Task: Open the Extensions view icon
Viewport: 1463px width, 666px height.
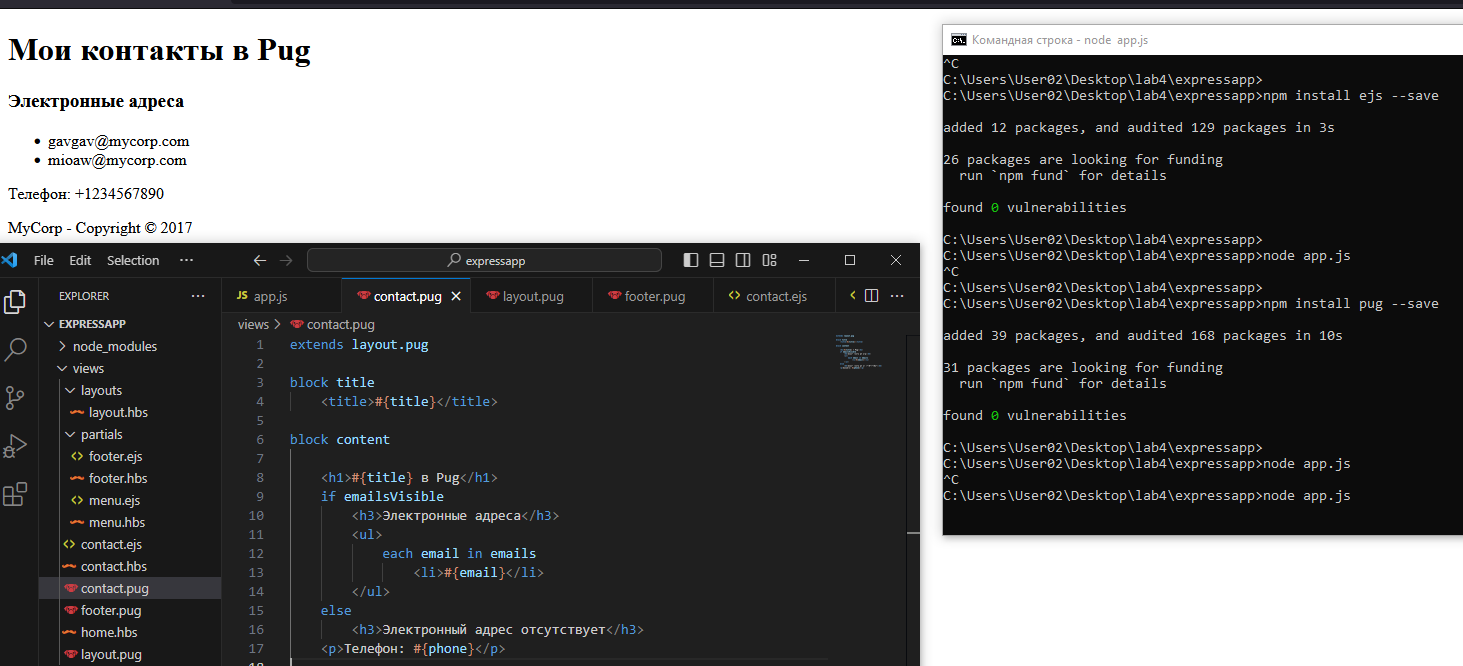Action: [15, 494]
